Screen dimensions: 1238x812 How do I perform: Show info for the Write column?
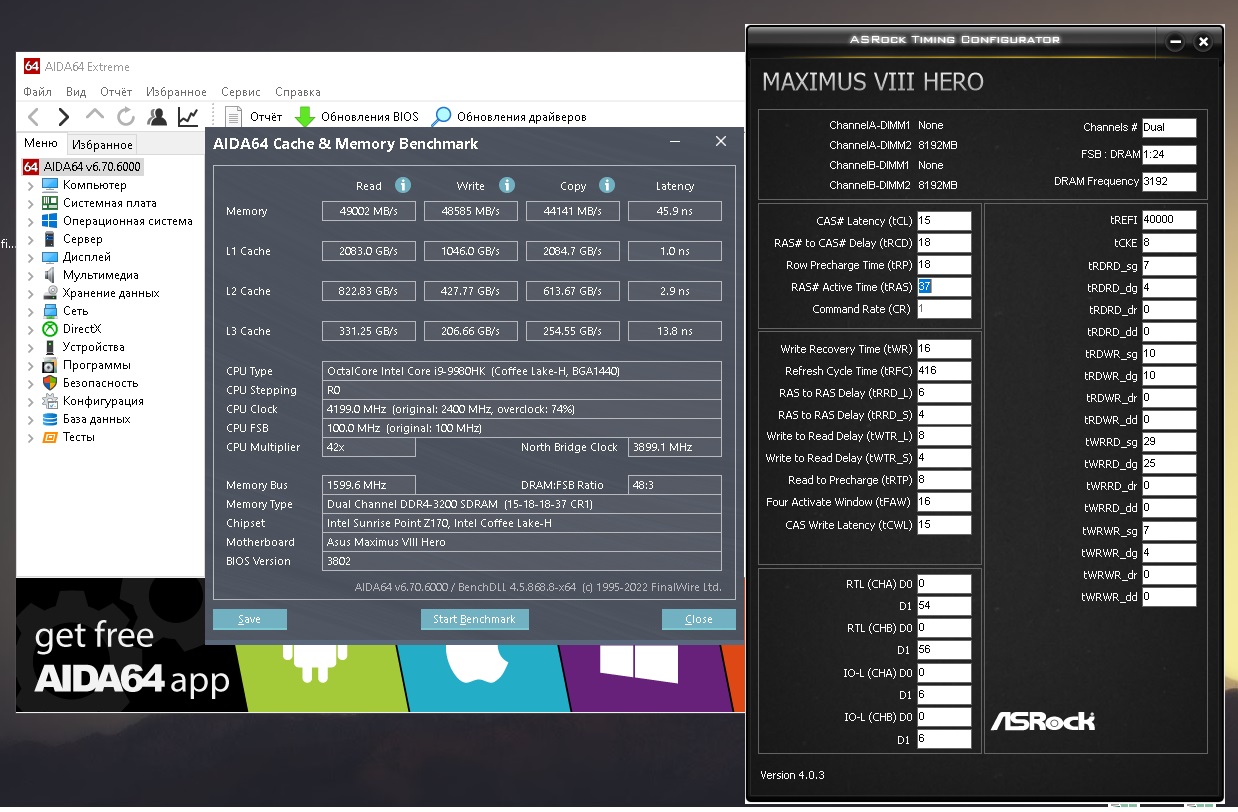507,185
